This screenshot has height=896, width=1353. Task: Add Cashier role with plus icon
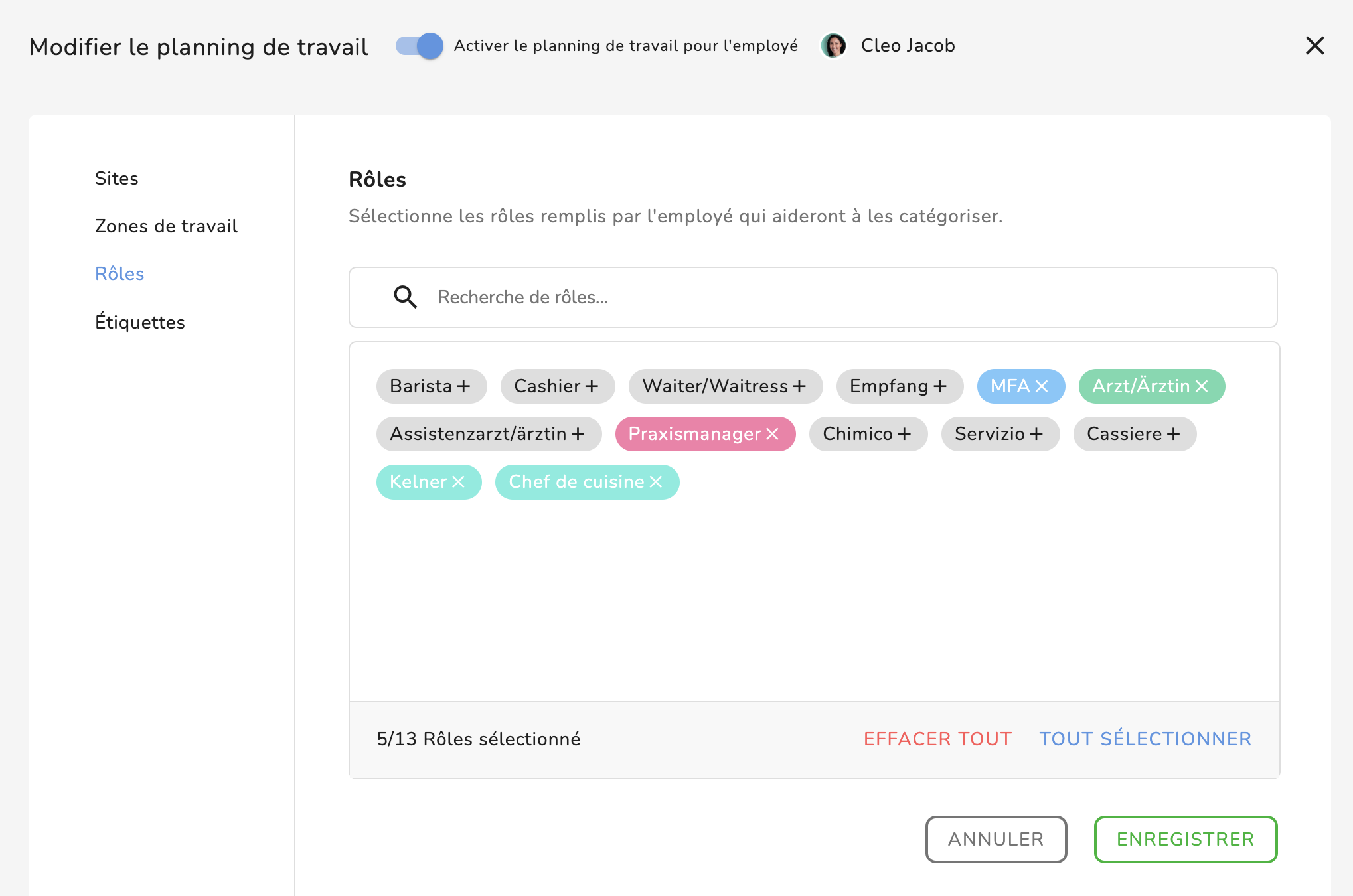(x=592, y=386)
